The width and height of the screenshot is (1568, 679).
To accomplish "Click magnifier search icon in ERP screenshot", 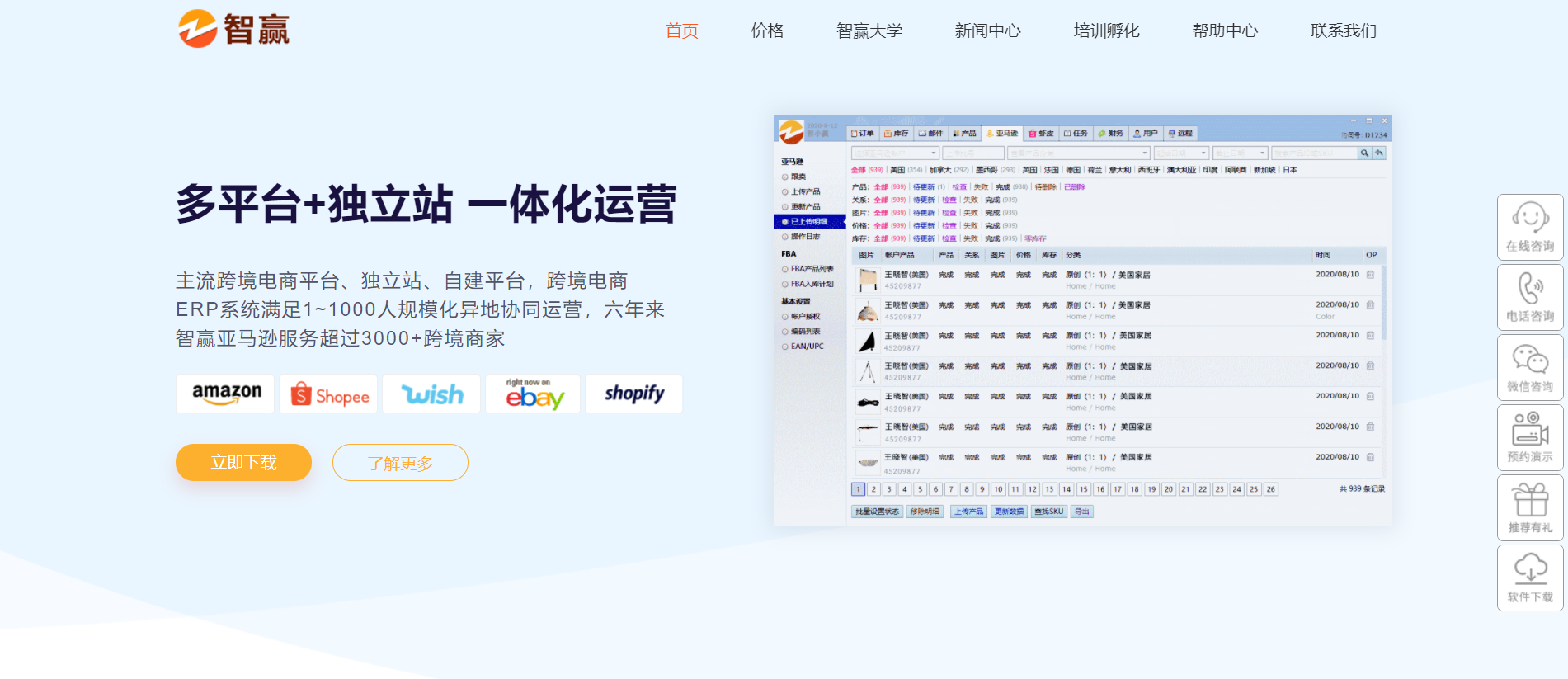I will point(1365,153).
